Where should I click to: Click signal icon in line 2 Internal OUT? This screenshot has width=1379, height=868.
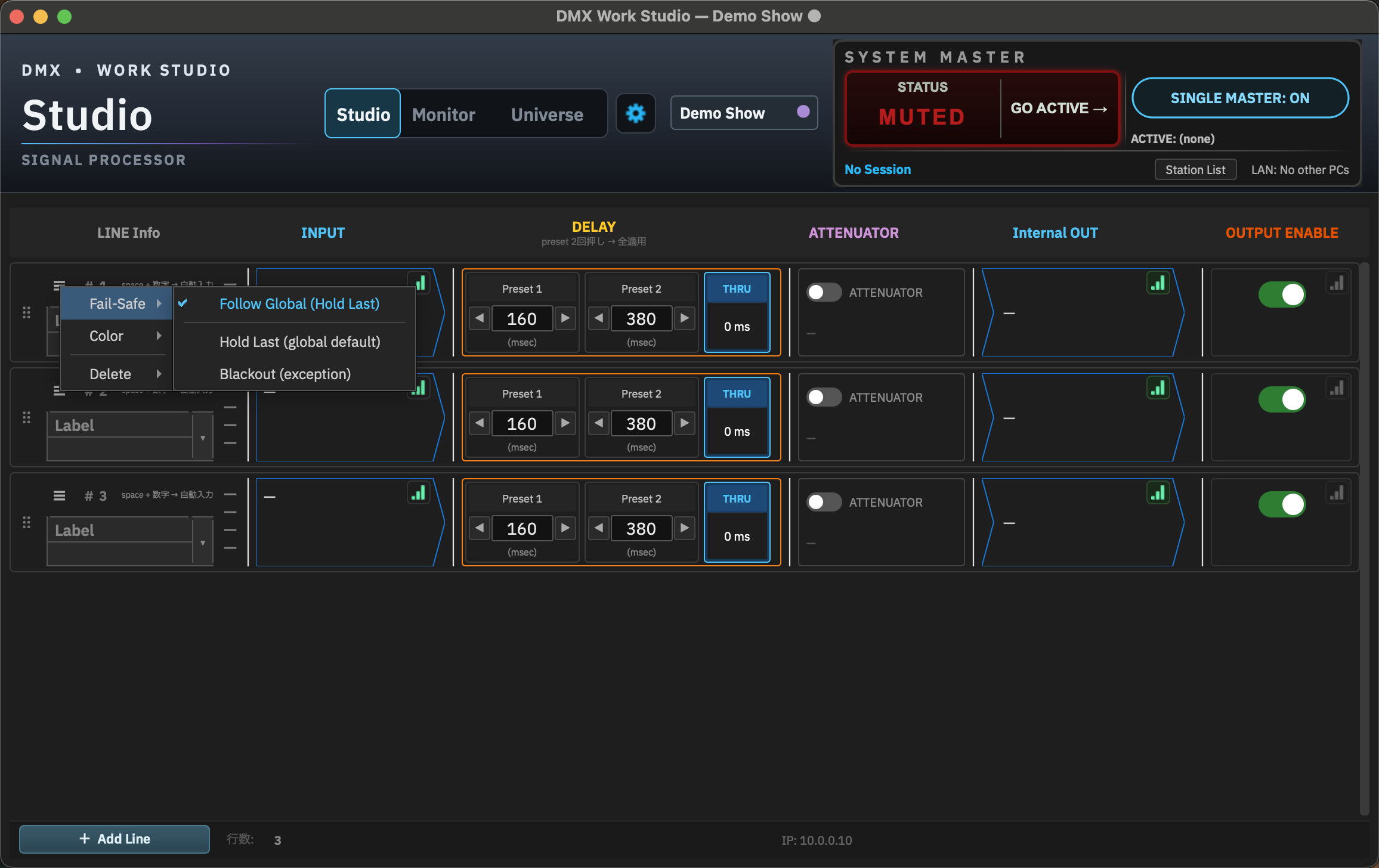[x=1158, y=388]
